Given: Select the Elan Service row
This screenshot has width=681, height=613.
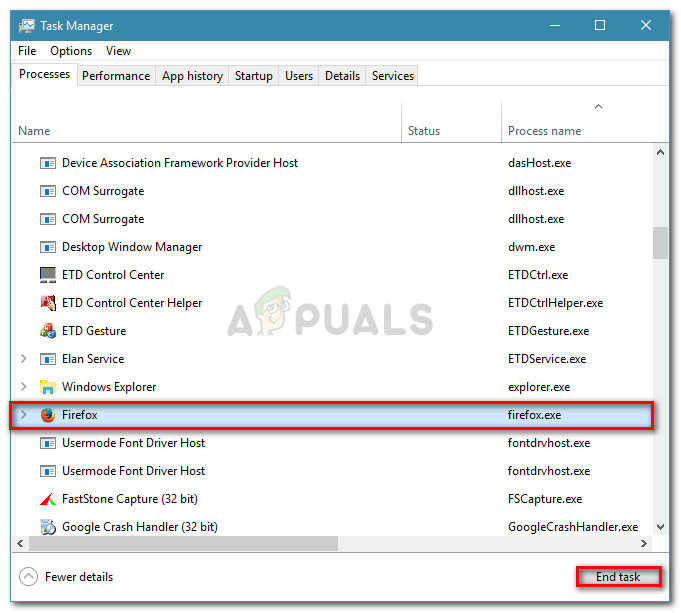Looking at the screenshot, I should tap(332, 359).
